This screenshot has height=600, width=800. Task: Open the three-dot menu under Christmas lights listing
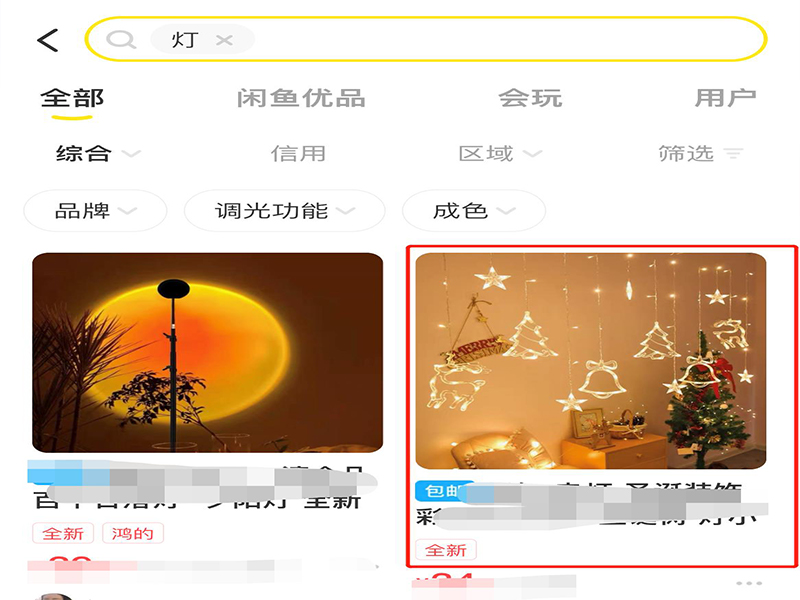(x=749, y=583)
